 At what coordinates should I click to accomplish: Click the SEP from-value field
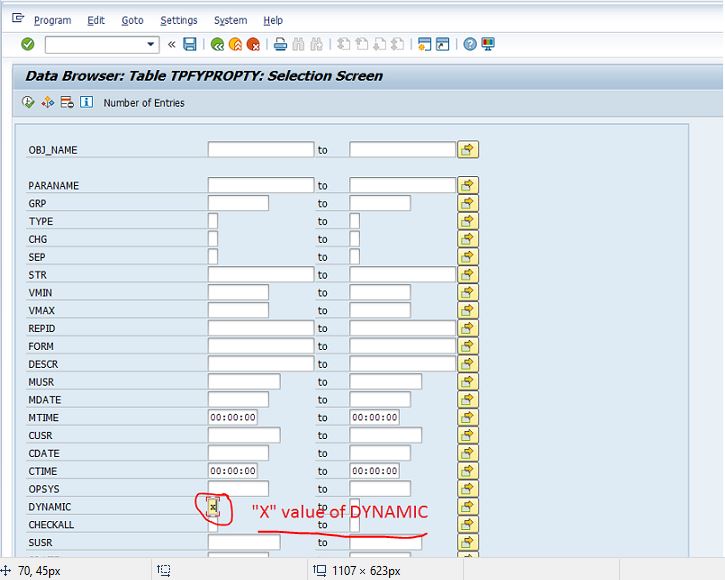point(213,256)
